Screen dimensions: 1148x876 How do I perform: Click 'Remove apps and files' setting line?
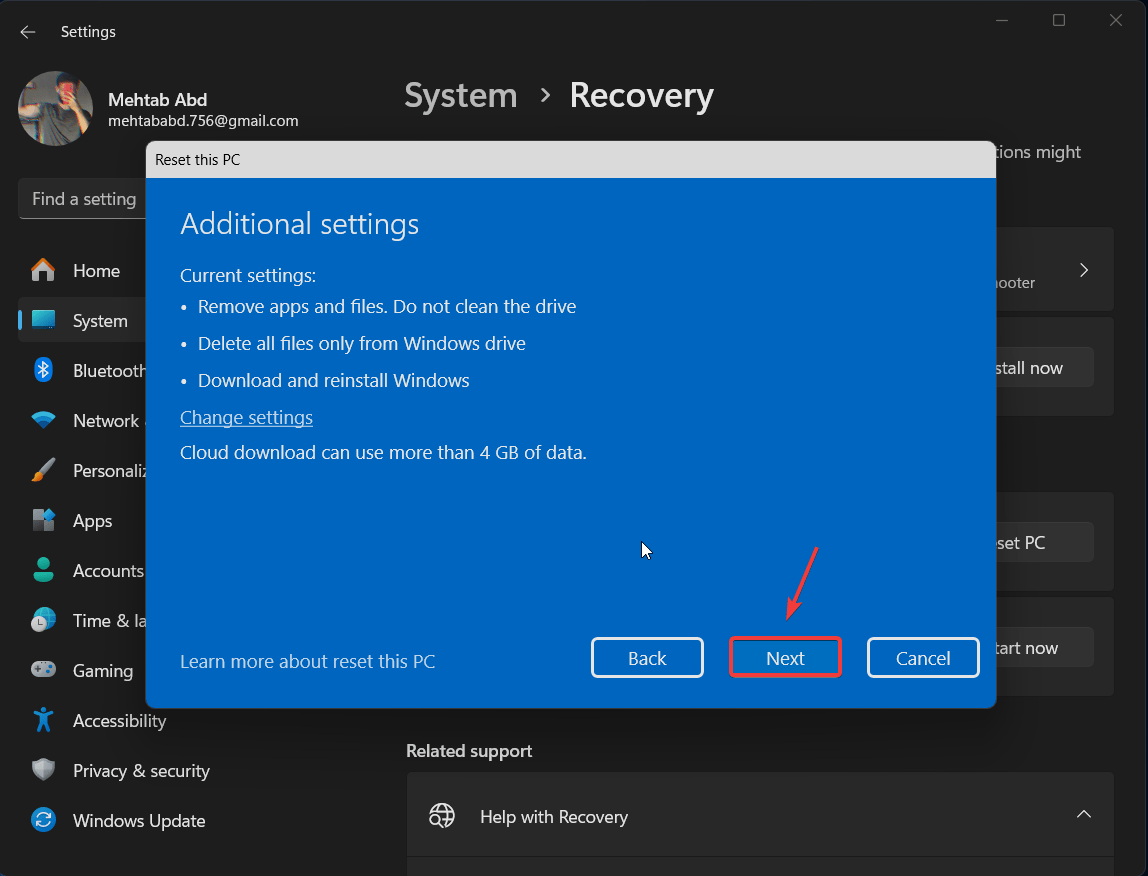coord(387,306)
